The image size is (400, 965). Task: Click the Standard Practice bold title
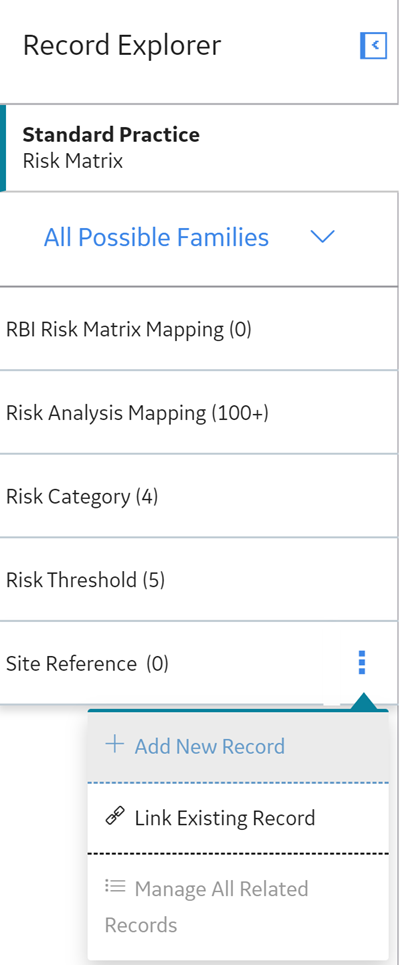(111, 134)
